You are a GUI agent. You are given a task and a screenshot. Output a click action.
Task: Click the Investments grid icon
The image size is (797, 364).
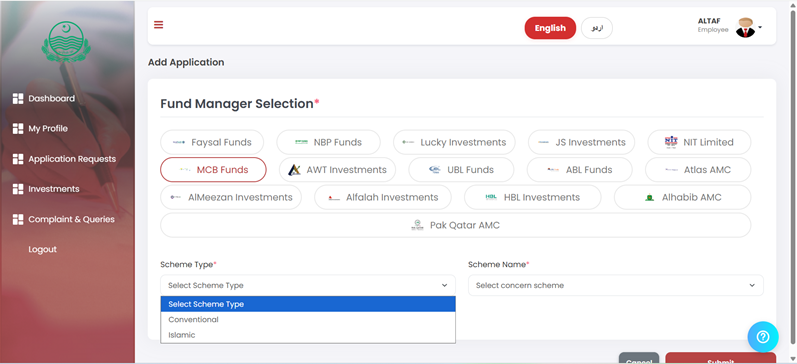pyautogui.click(x=18, y=189)
